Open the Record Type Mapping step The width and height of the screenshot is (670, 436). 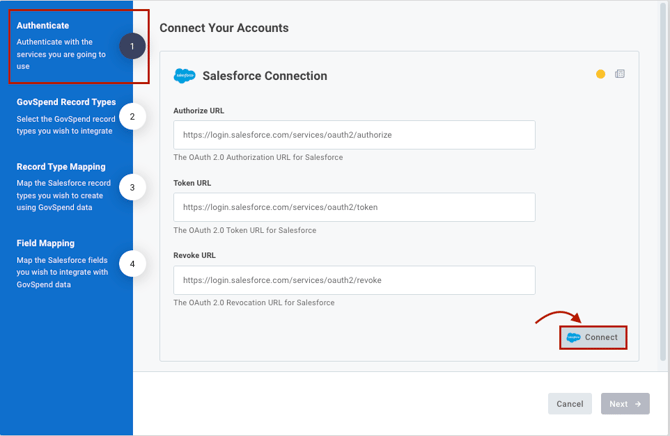pyautogui.click(x=60, y=167)
